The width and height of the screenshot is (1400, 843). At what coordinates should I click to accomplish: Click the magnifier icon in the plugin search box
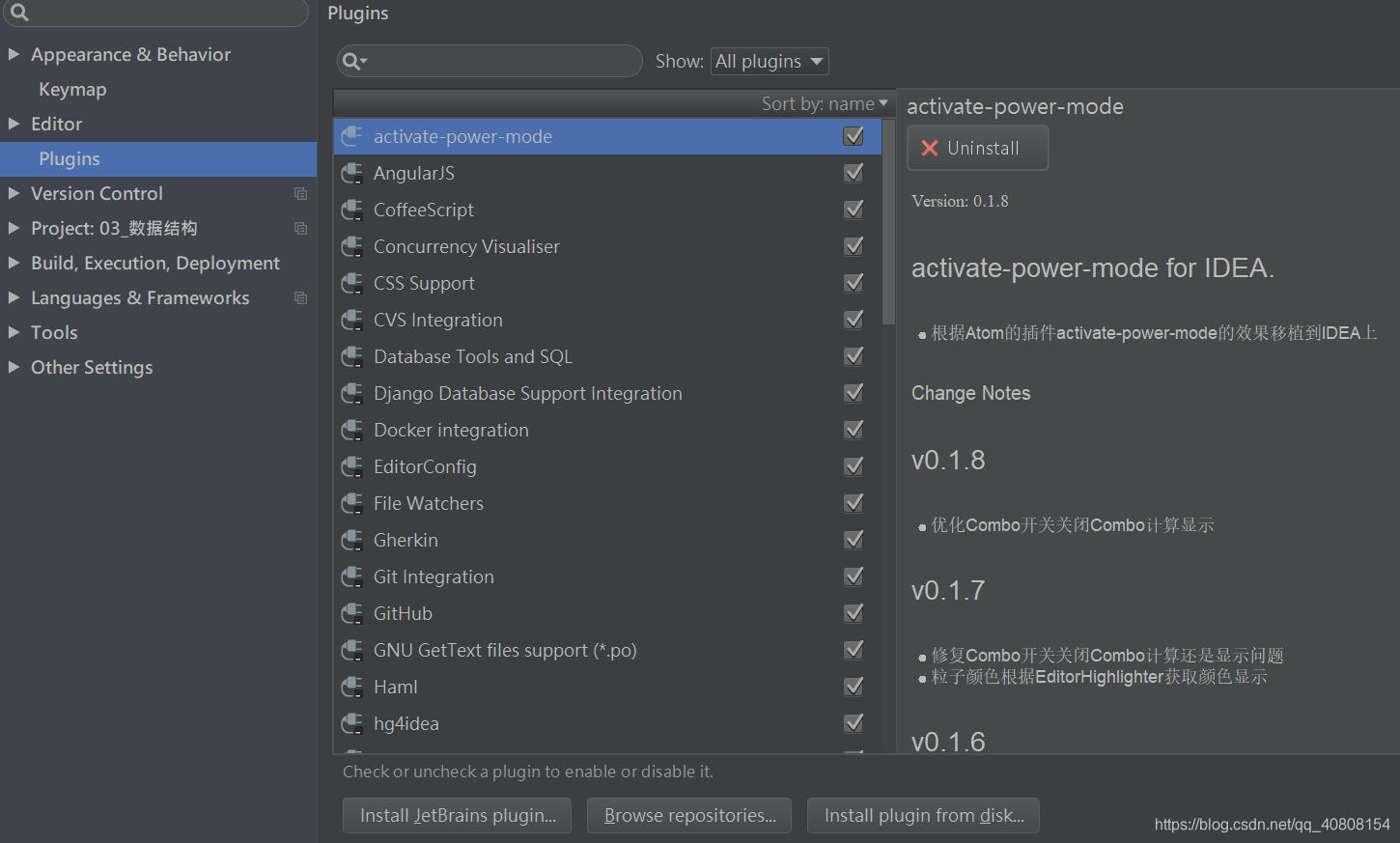(x=354, y=61)
